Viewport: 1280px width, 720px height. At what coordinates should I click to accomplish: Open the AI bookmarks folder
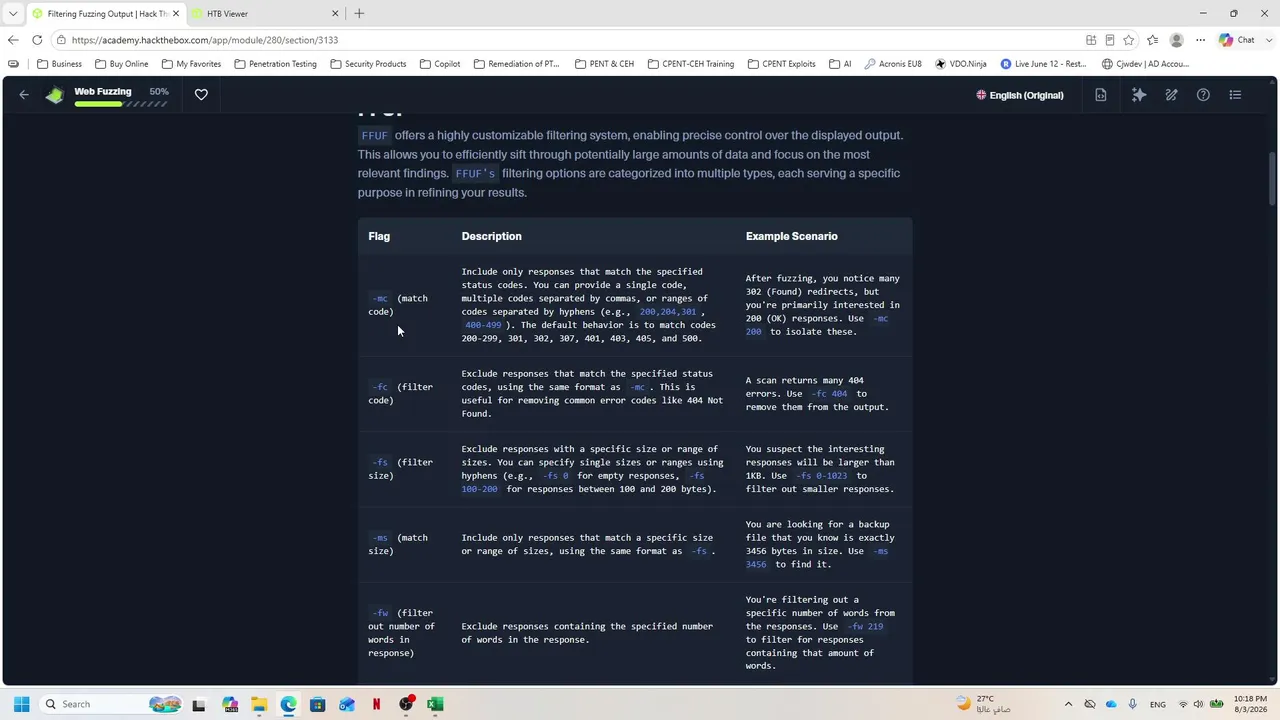click(x=840, y=64)
